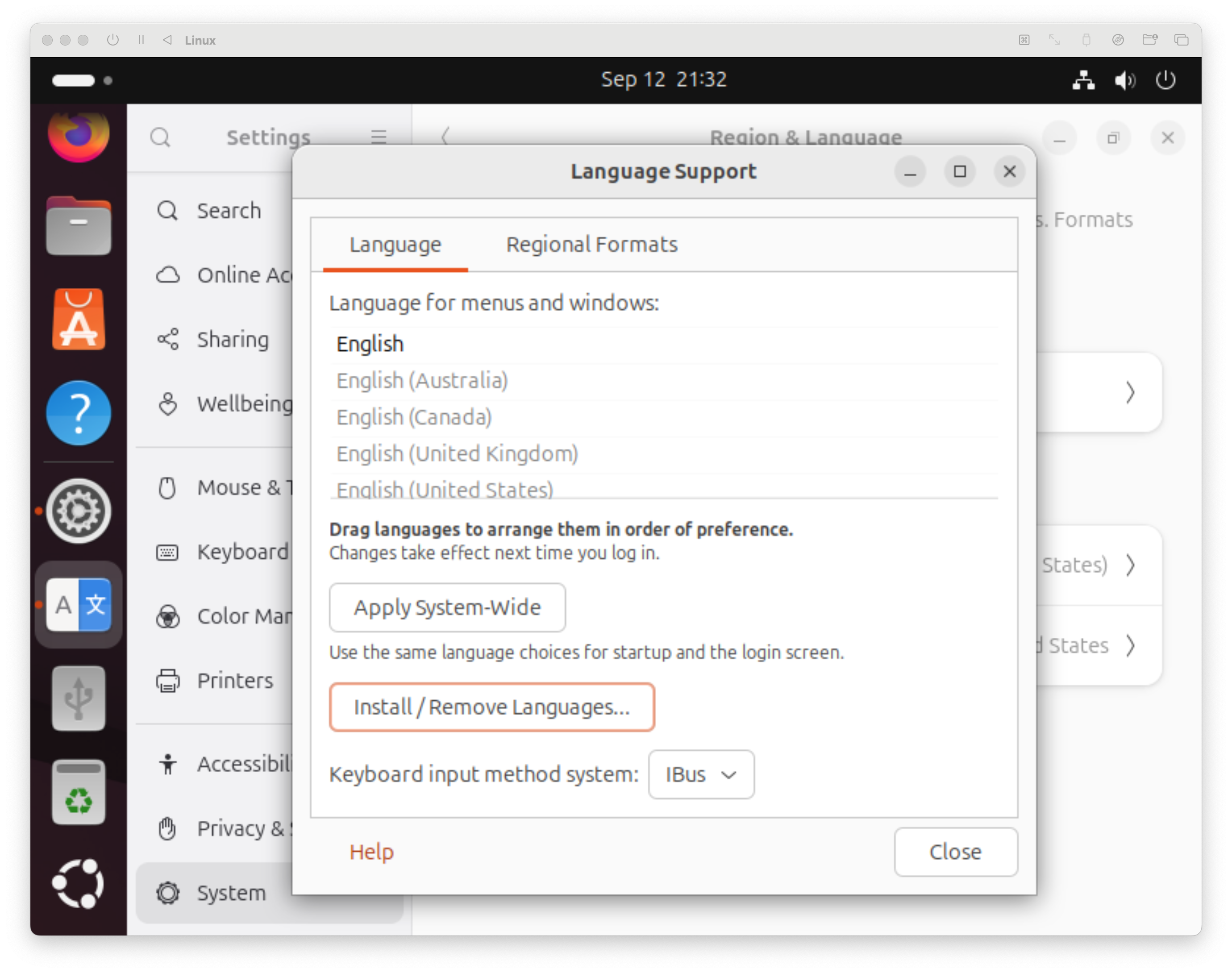1232x973 pixels.
Task: Select English (United Kingdom) in language list
Action: [x=457, y=454]
